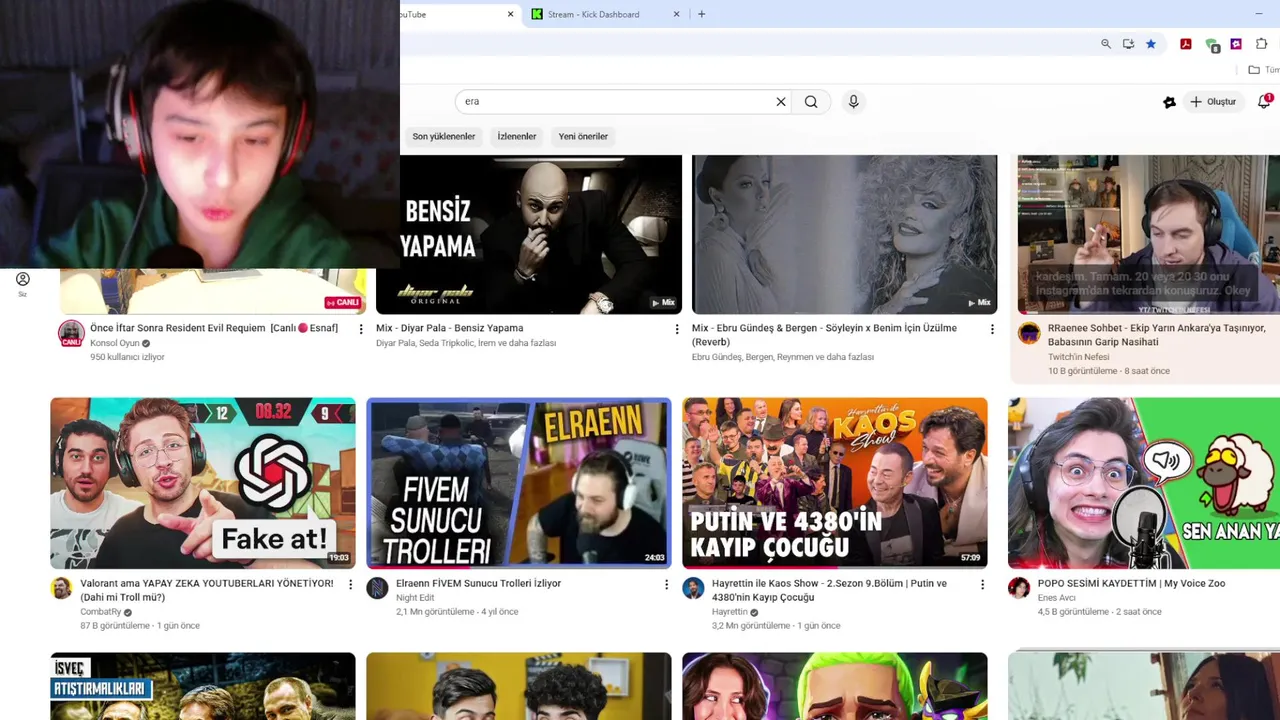1280x720 pixels.
Task: Start voice search with the microphone icon
Action: 853,101
